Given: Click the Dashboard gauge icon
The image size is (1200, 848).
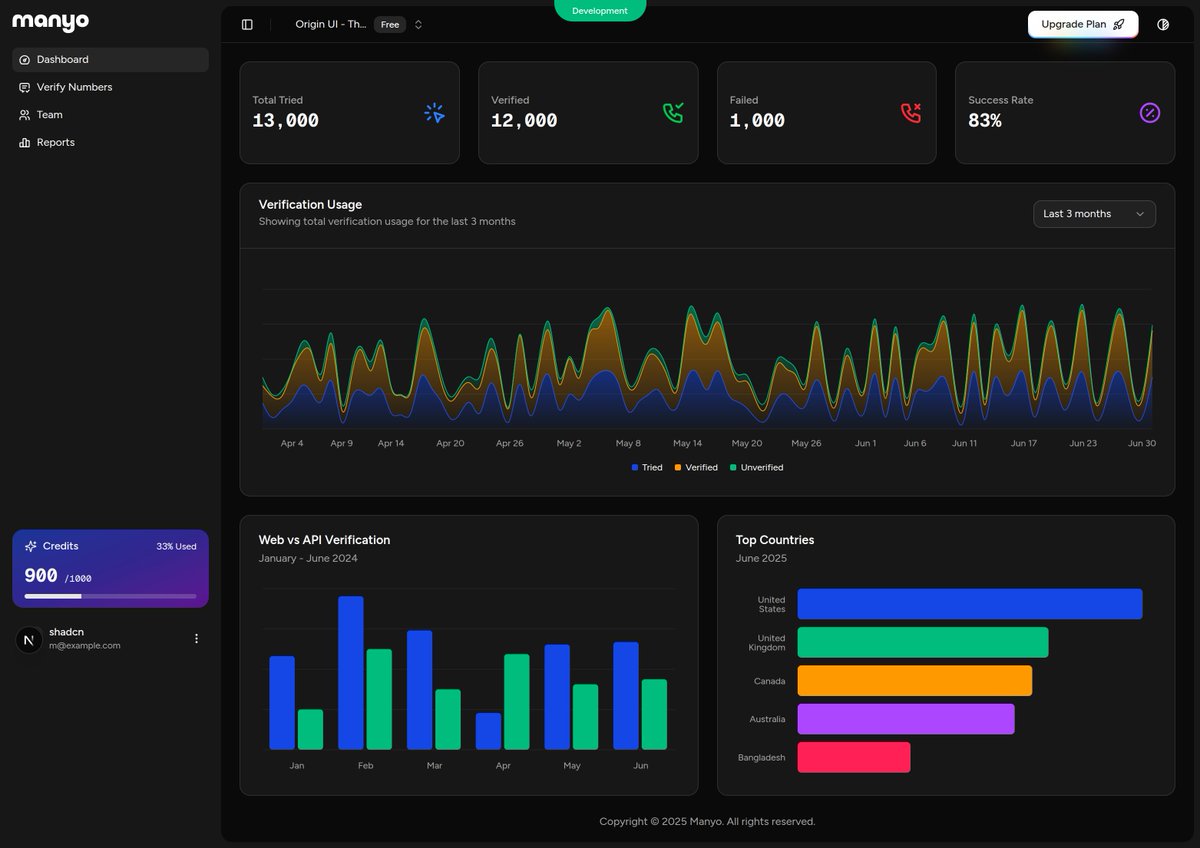Looking at the screenshot, I should coord(25,60).
